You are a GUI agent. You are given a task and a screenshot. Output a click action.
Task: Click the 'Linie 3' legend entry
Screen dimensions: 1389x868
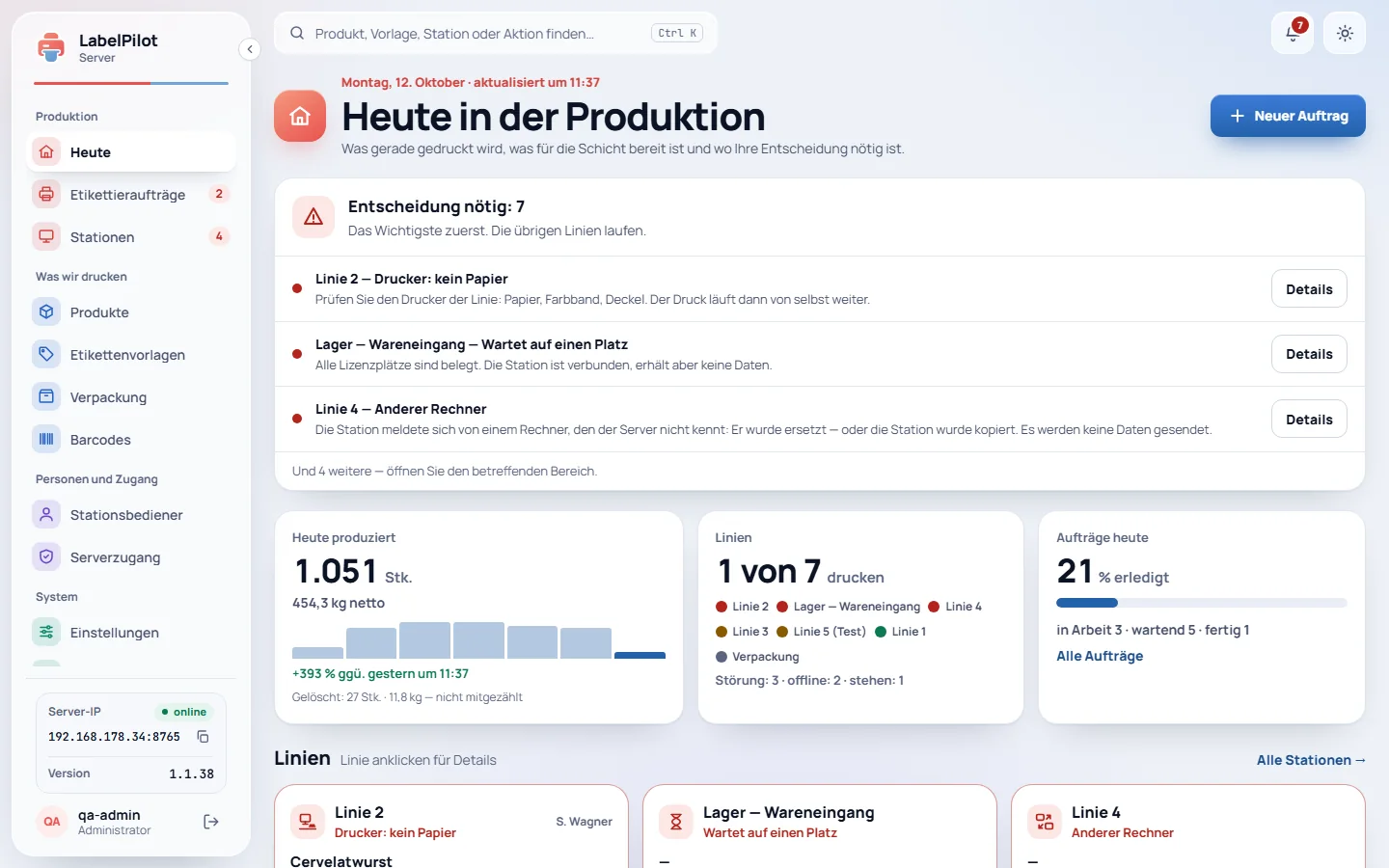(742, 632)
